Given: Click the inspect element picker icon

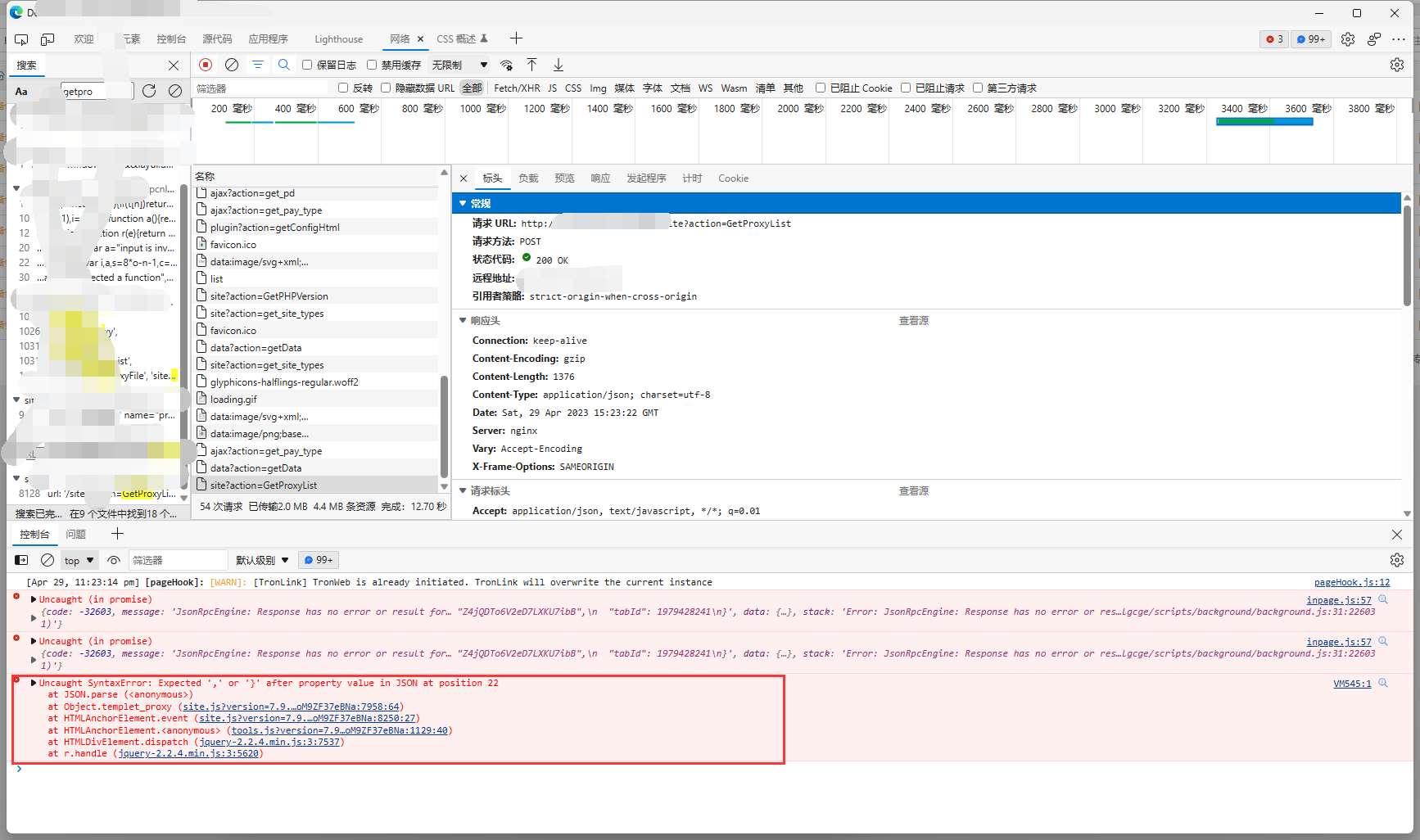Looking at the screenshot, I should [21, 39].
